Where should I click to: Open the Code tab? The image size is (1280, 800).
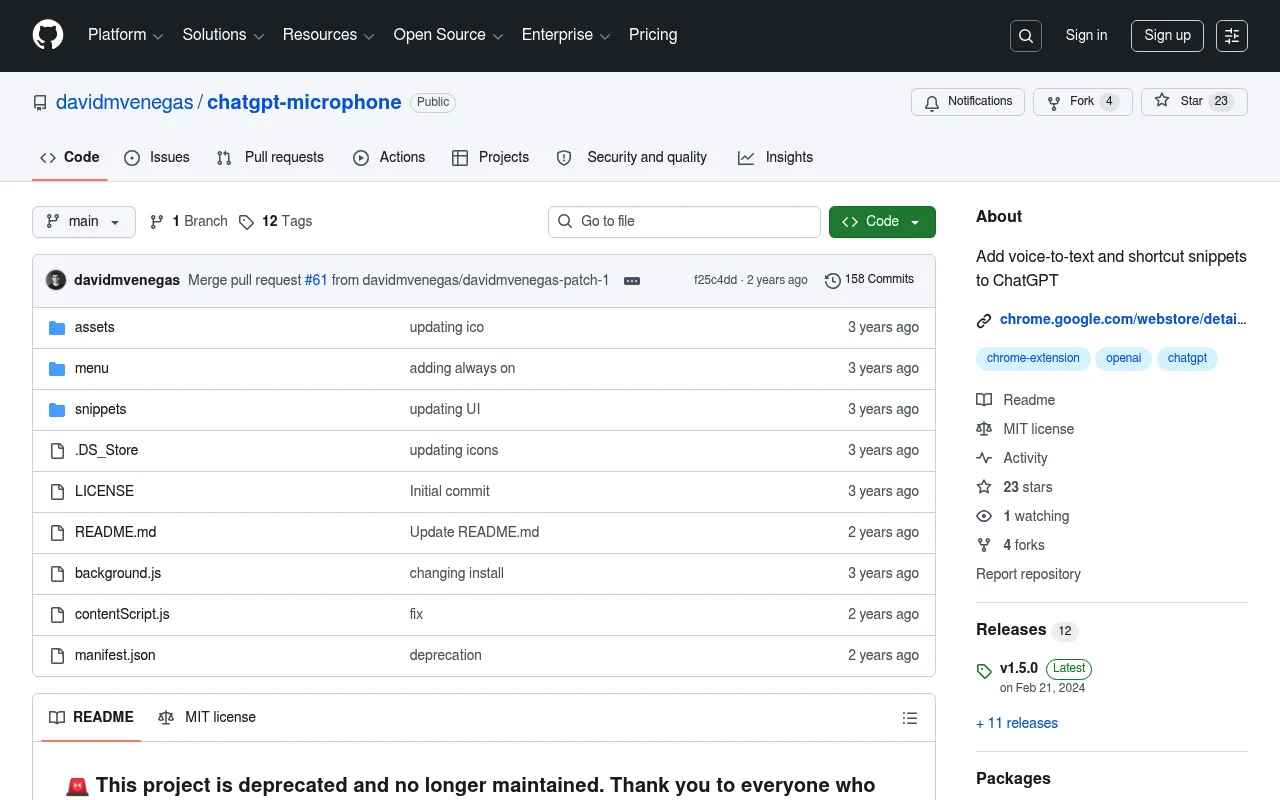click(x=70, y=158)
